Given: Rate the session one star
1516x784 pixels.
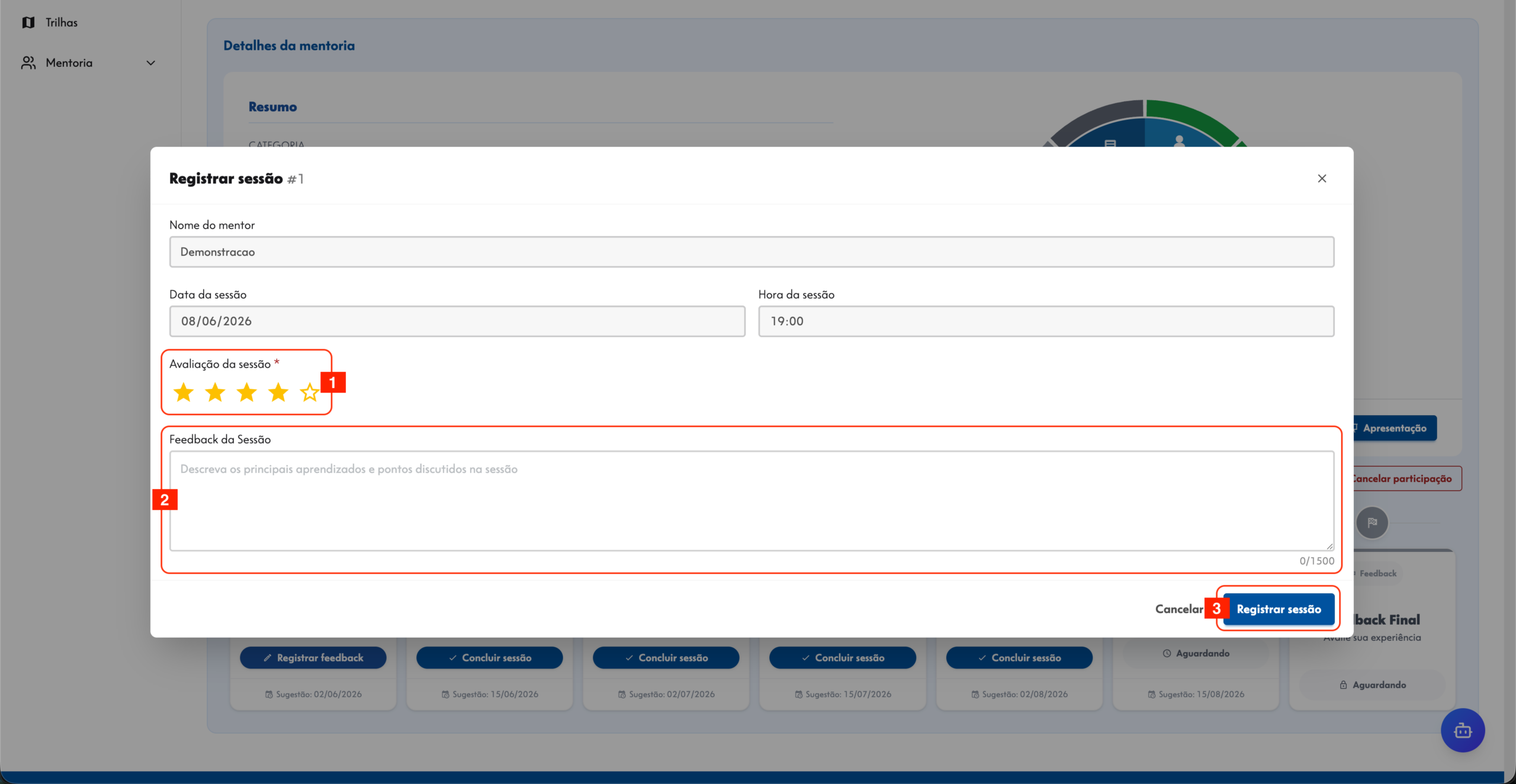Looking at the screenshot, I should 184,392.
